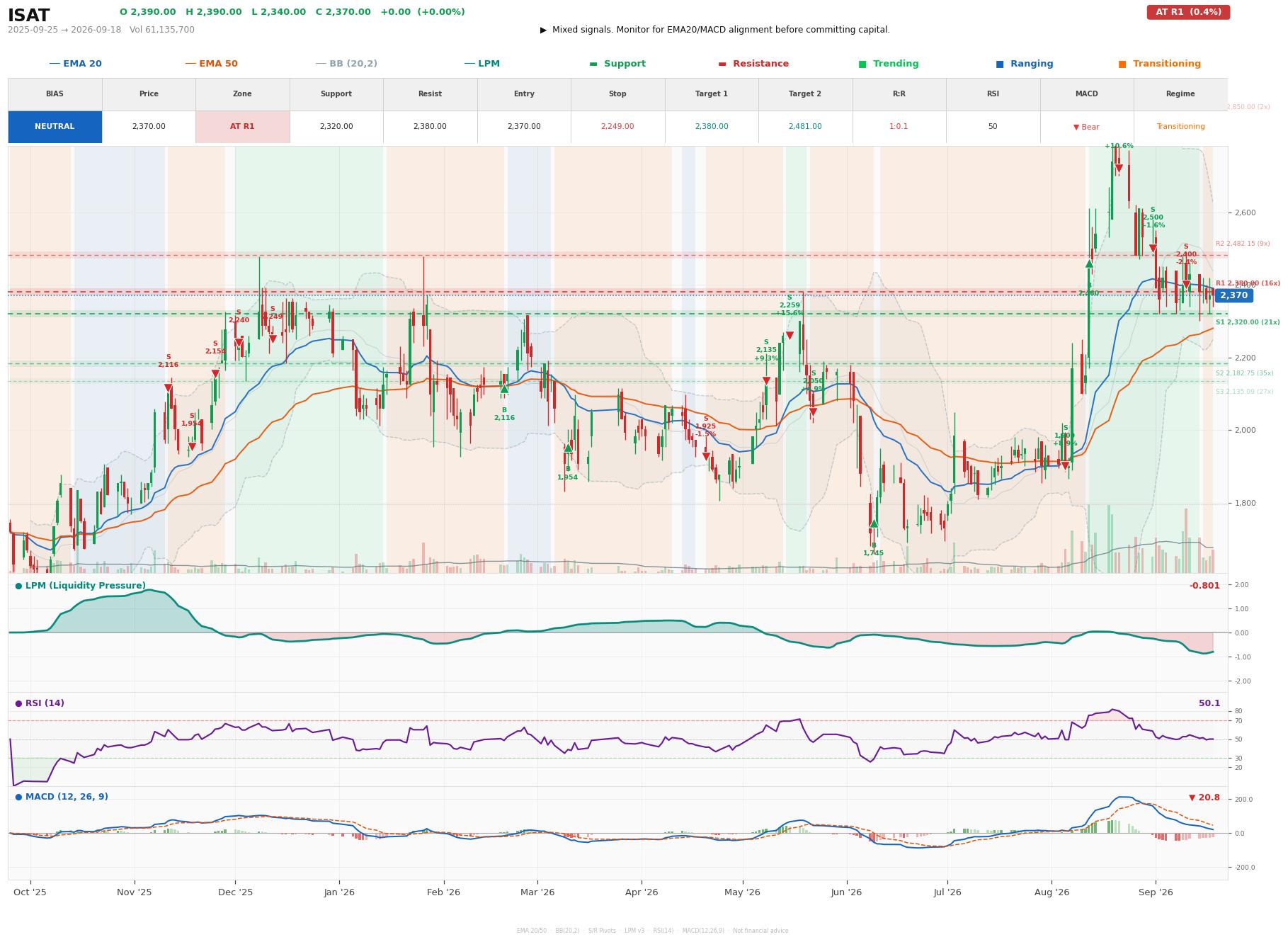Click the blue Ranging regime legend swatch

pyautogui.click(x=1000, y=64)
